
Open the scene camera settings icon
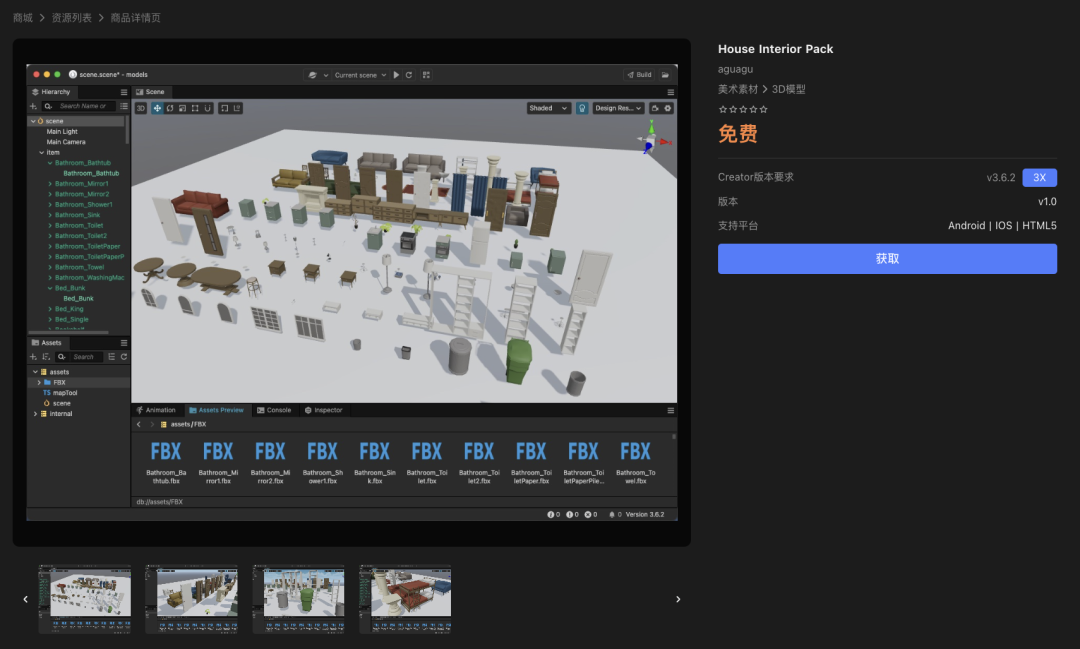click(655, 108)
